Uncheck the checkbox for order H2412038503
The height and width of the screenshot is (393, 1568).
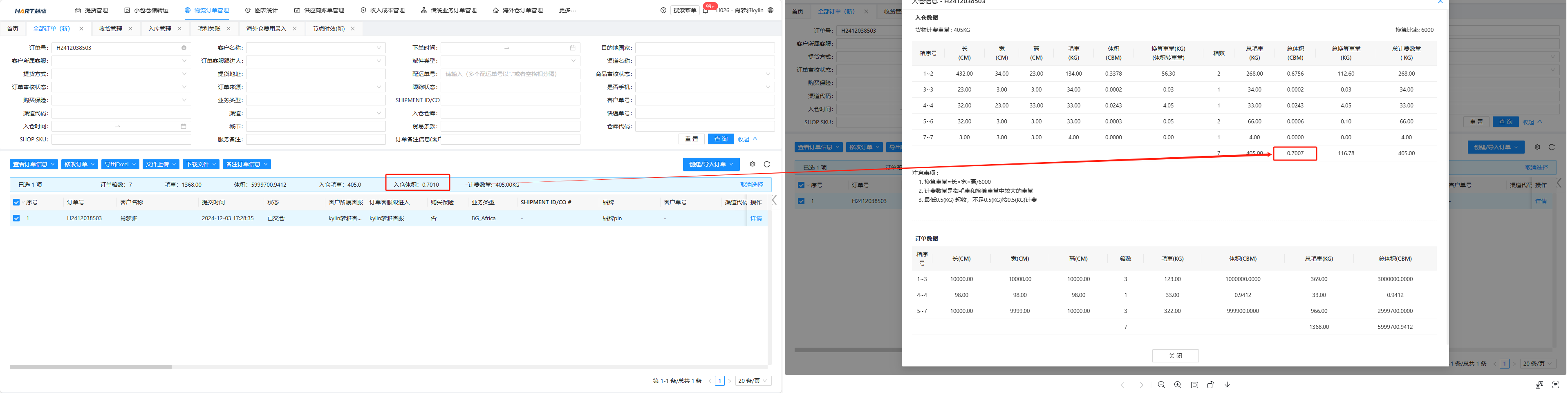[16, 218]
